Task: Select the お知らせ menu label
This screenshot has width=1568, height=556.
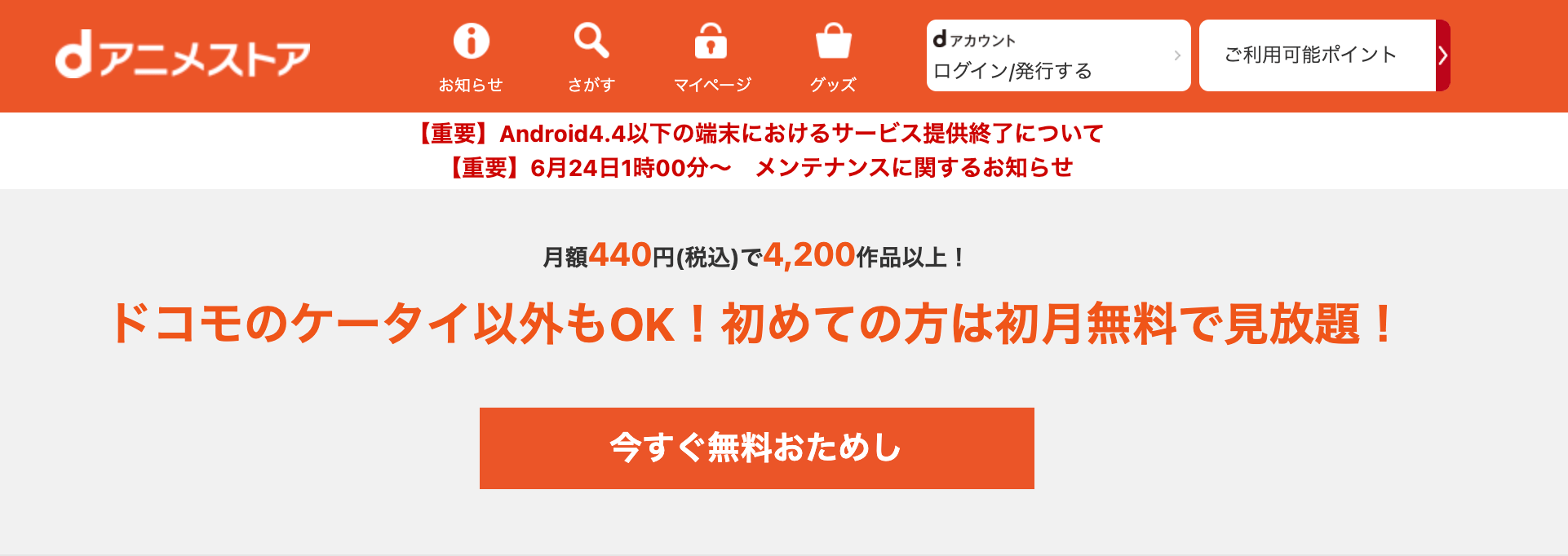Action: [471, 84]
